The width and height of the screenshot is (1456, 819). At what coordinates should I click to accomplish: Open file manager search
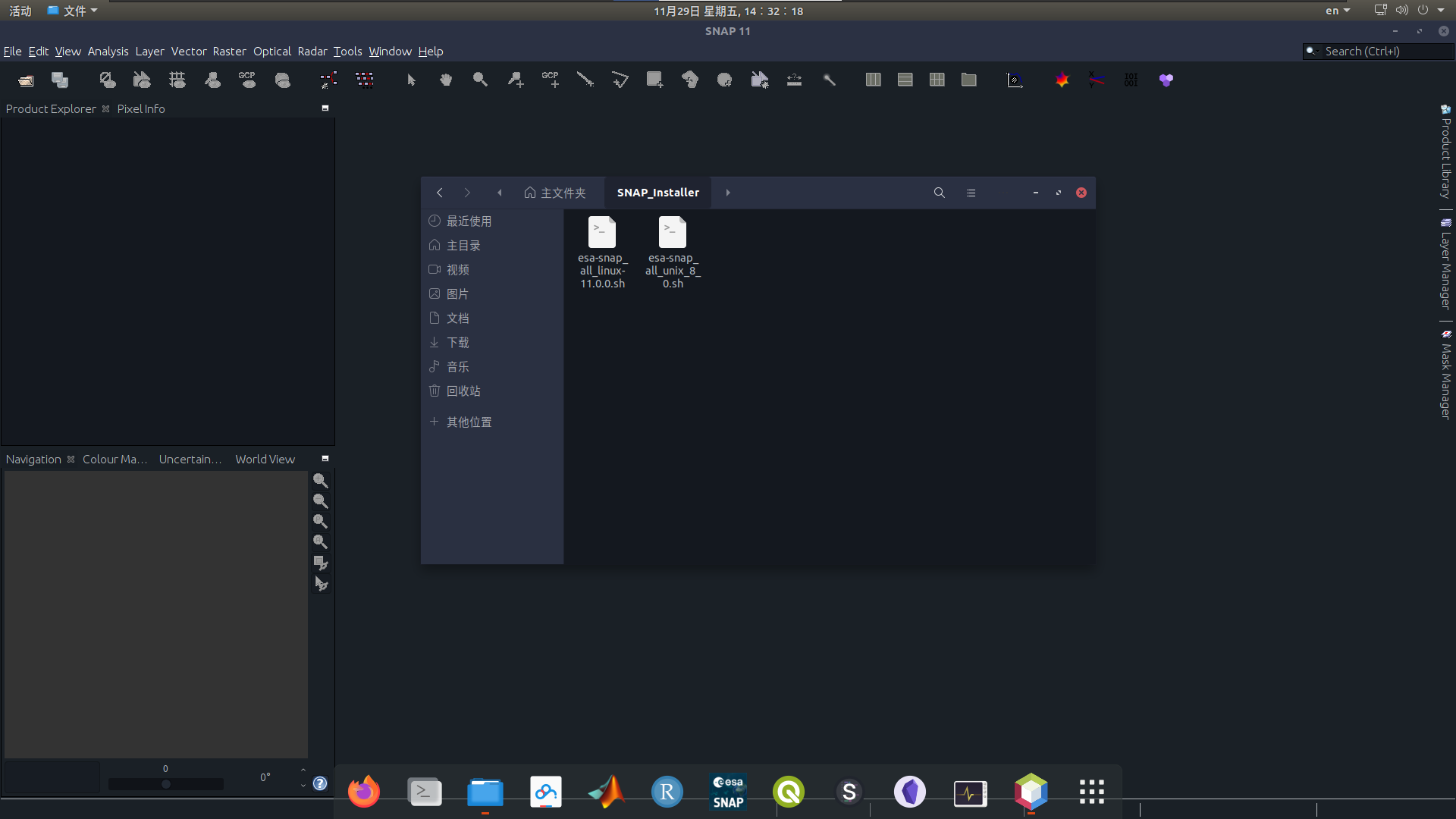click(x=940, y=193)
